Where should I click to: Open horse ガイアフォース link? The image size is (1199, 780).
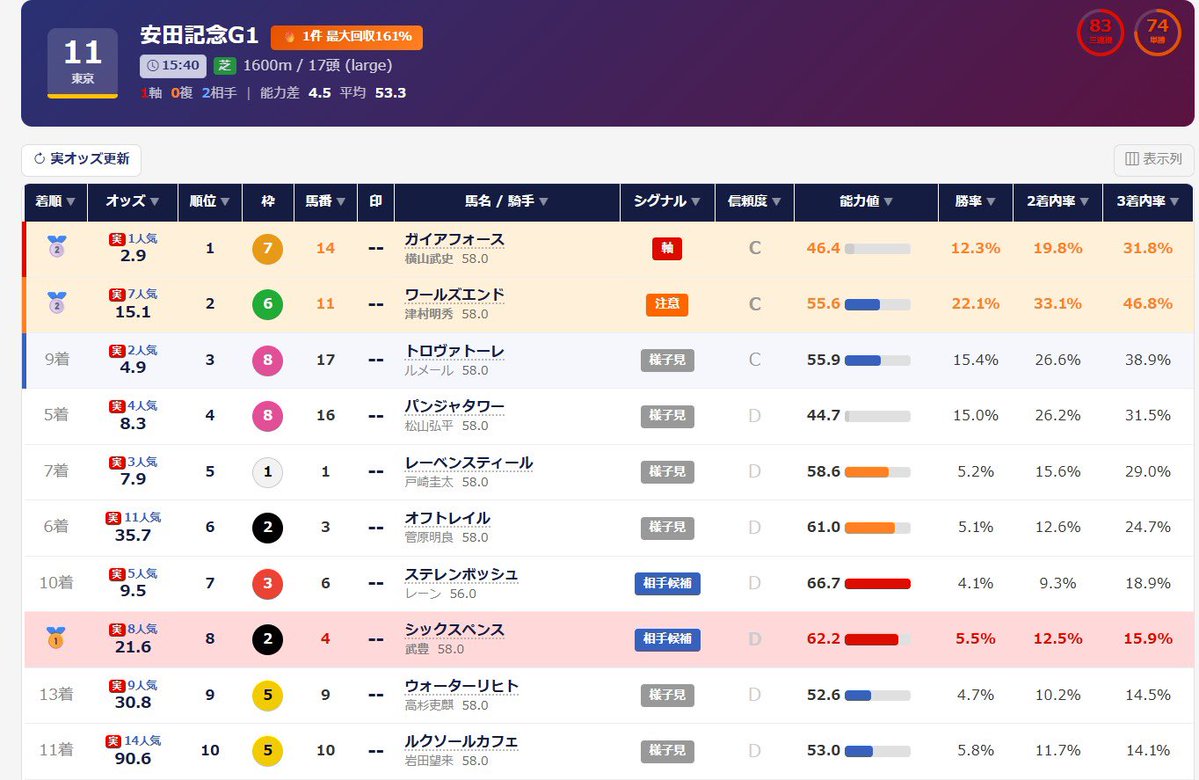pyautogui.click(x=454, y=240)
